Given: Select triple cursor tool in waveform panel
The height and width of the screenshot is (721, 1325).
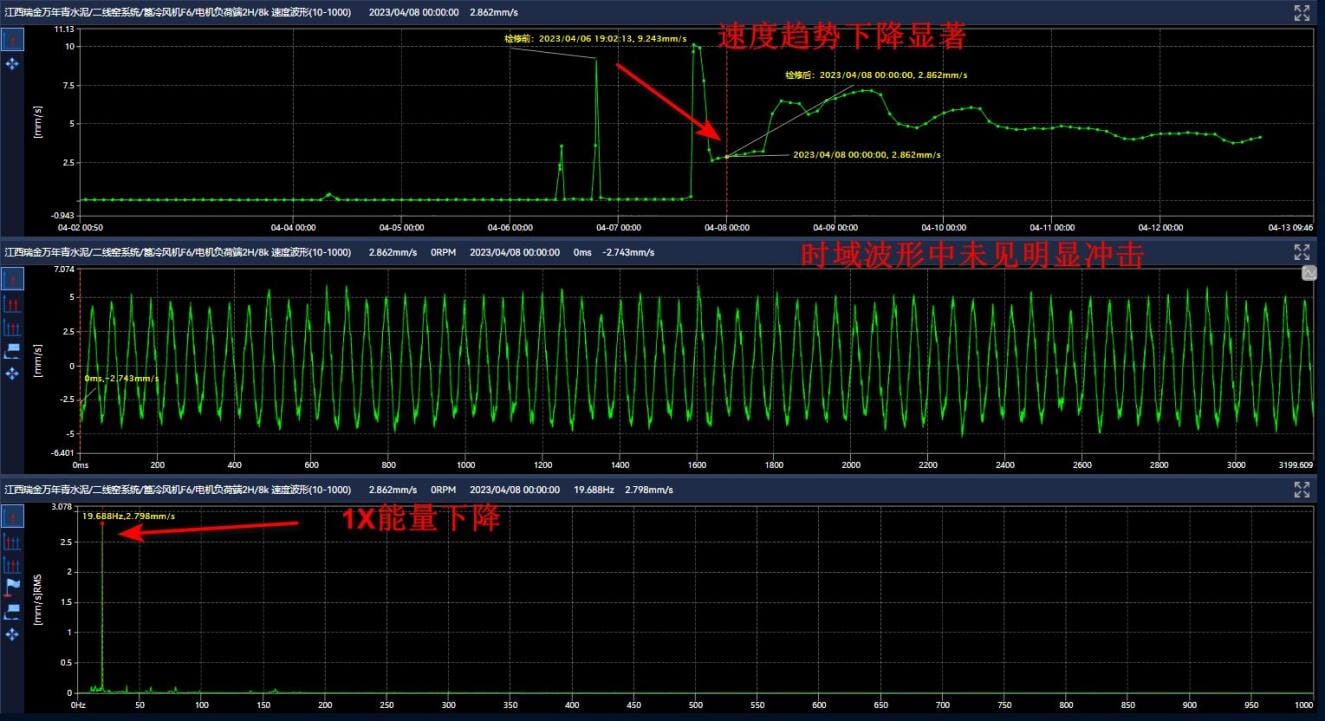Looking at the screenshot, I should (13, 326).
